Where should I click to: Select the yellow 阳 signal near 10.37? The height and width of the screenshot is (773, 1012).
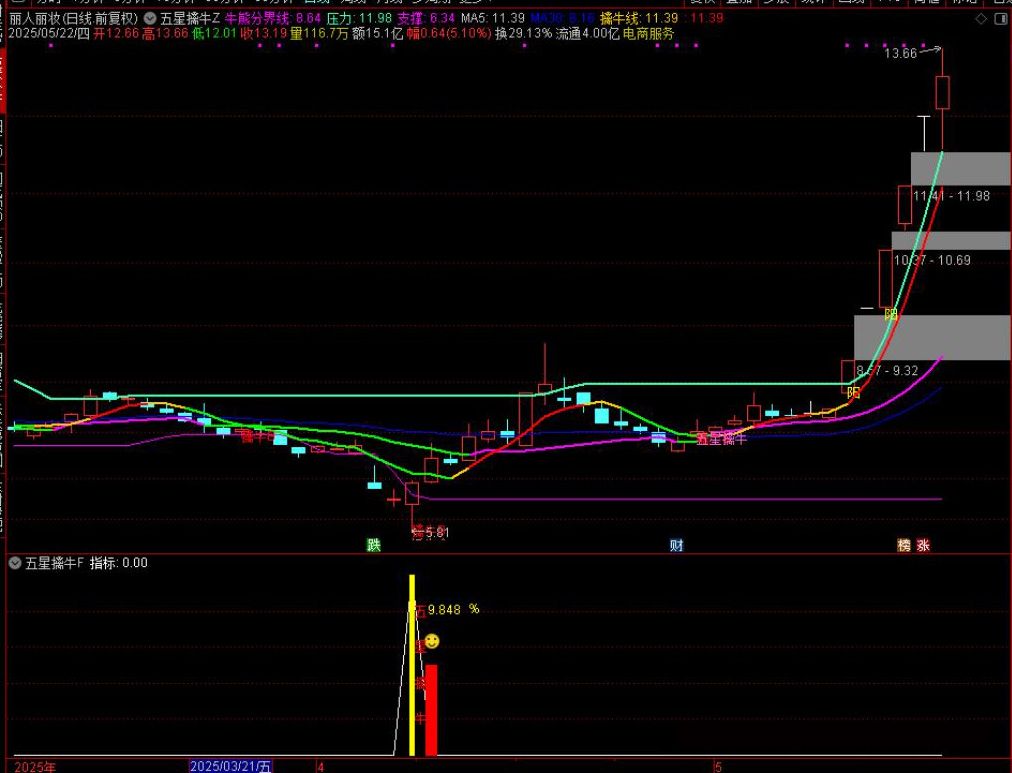click(891, 314)
